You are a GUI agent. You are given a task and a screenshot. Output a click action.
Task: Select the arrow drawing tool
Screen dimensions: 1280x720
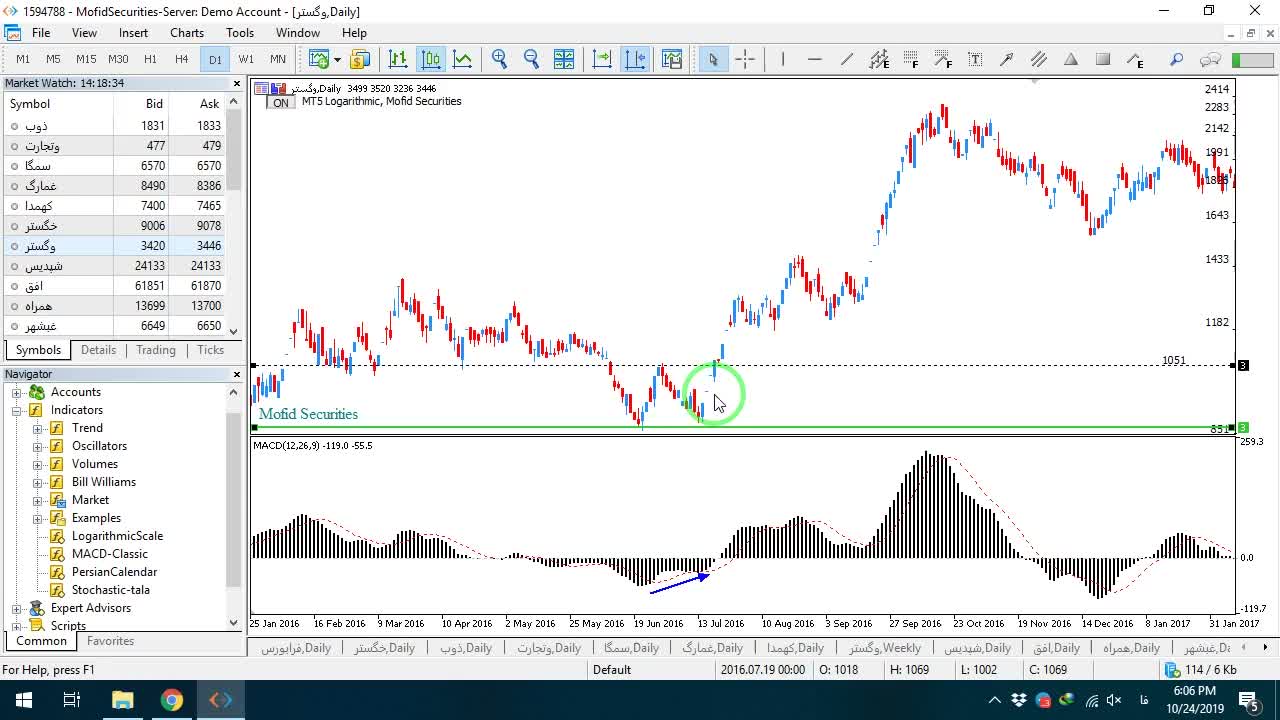point(1007,59)
